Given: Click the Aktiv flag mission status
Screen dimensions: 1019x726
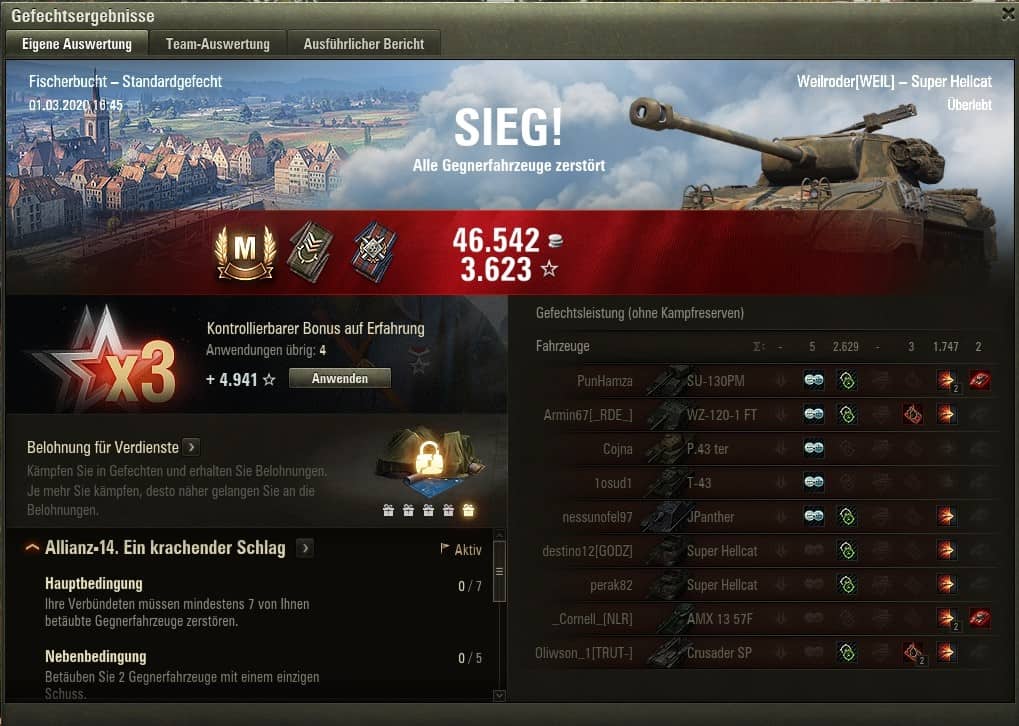Looking at the screenshot, I should pyautogui.click(x=461, y=550).
